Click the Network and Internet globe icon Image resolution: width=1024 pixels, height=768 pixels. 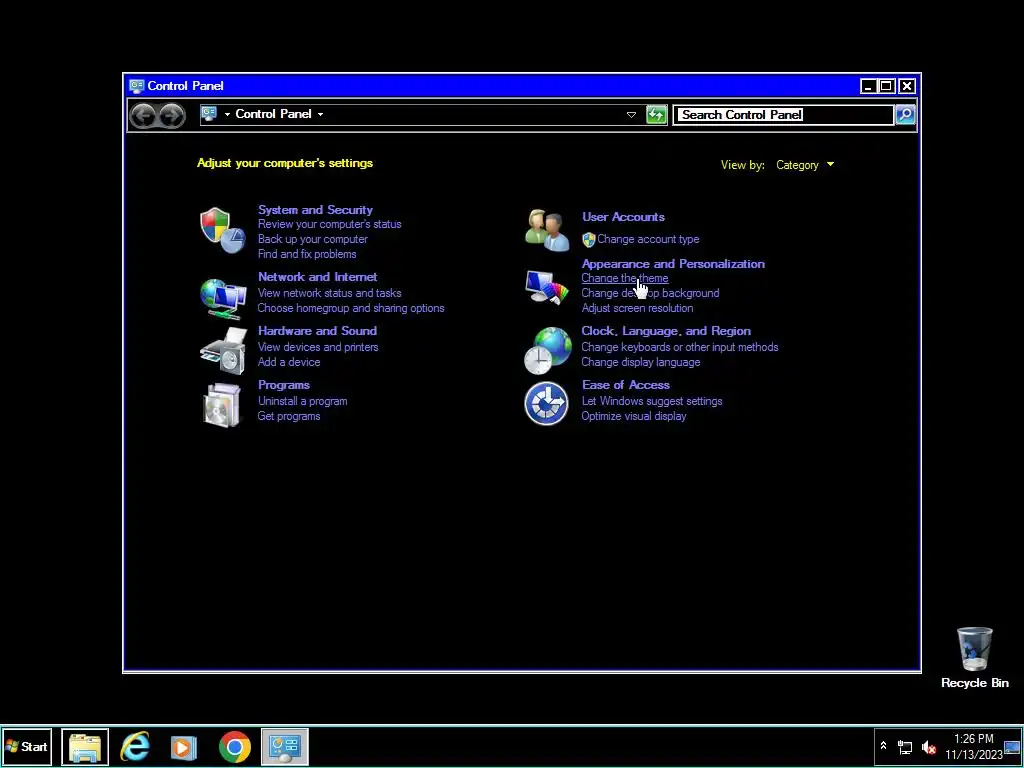click(223, 298)
